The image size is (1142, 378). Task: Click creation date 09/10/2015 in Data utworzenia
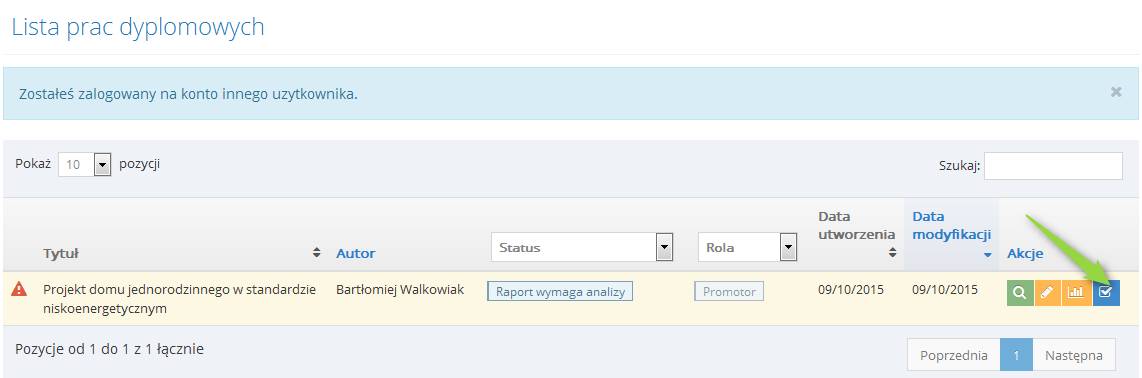(851, 289)
